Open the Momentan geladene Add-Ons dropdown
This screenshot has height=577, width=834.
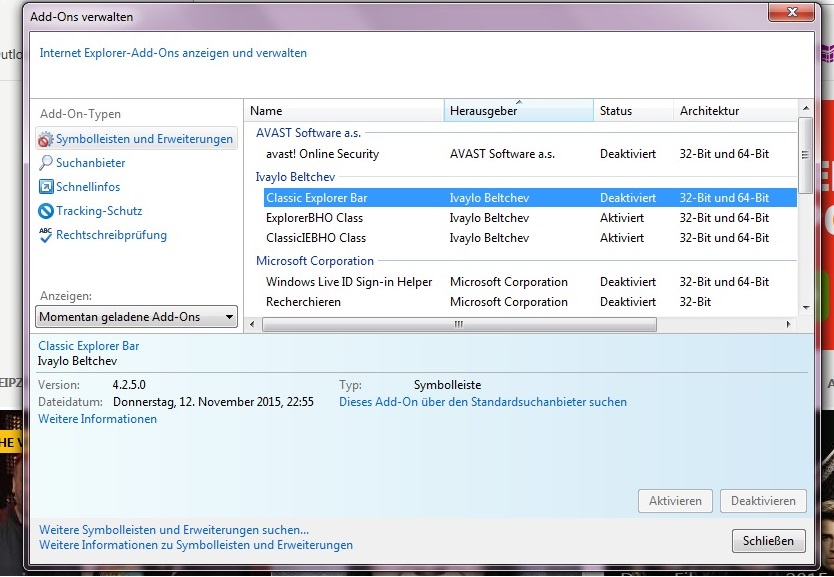[136, 317]
